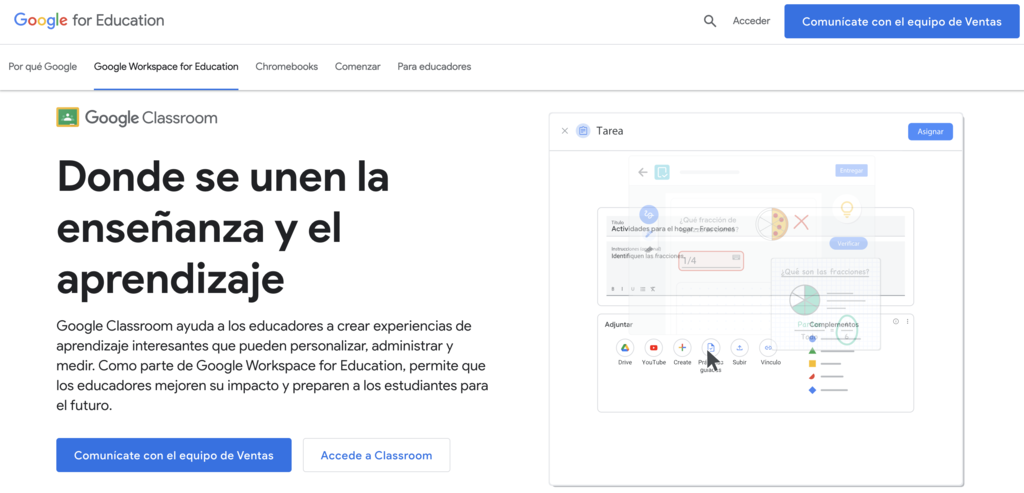The height and width of the screenshot is (493, 1024).
Task: Close the Tarea dialog with X
Action: (565, 131)
